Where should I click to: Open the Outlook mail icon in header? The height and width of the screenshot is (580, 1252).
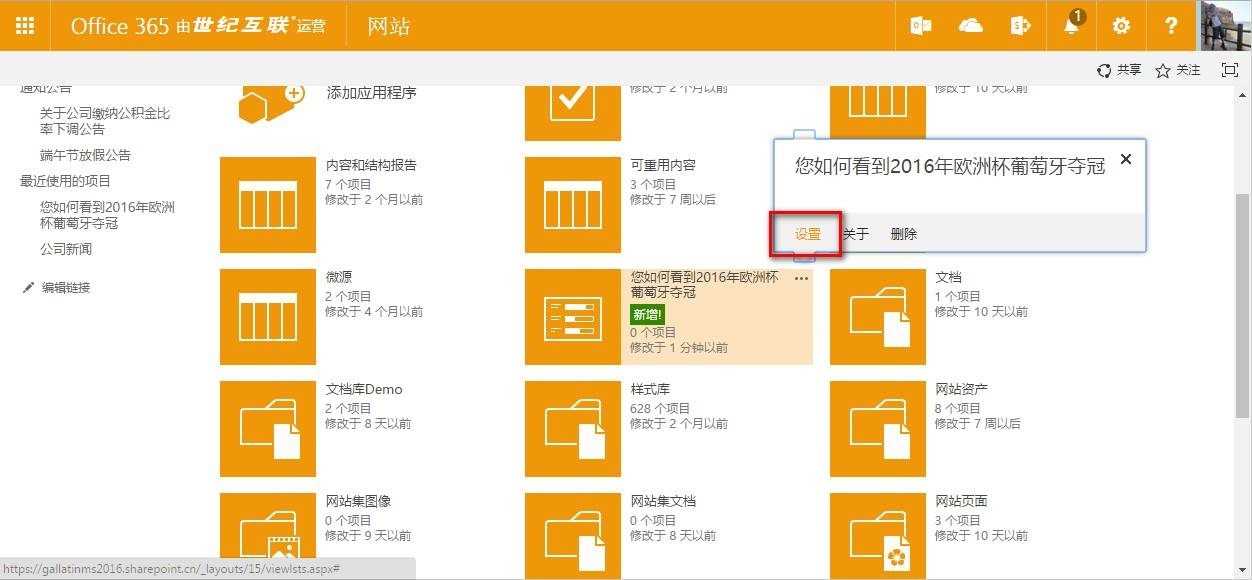tap(920, 25)
